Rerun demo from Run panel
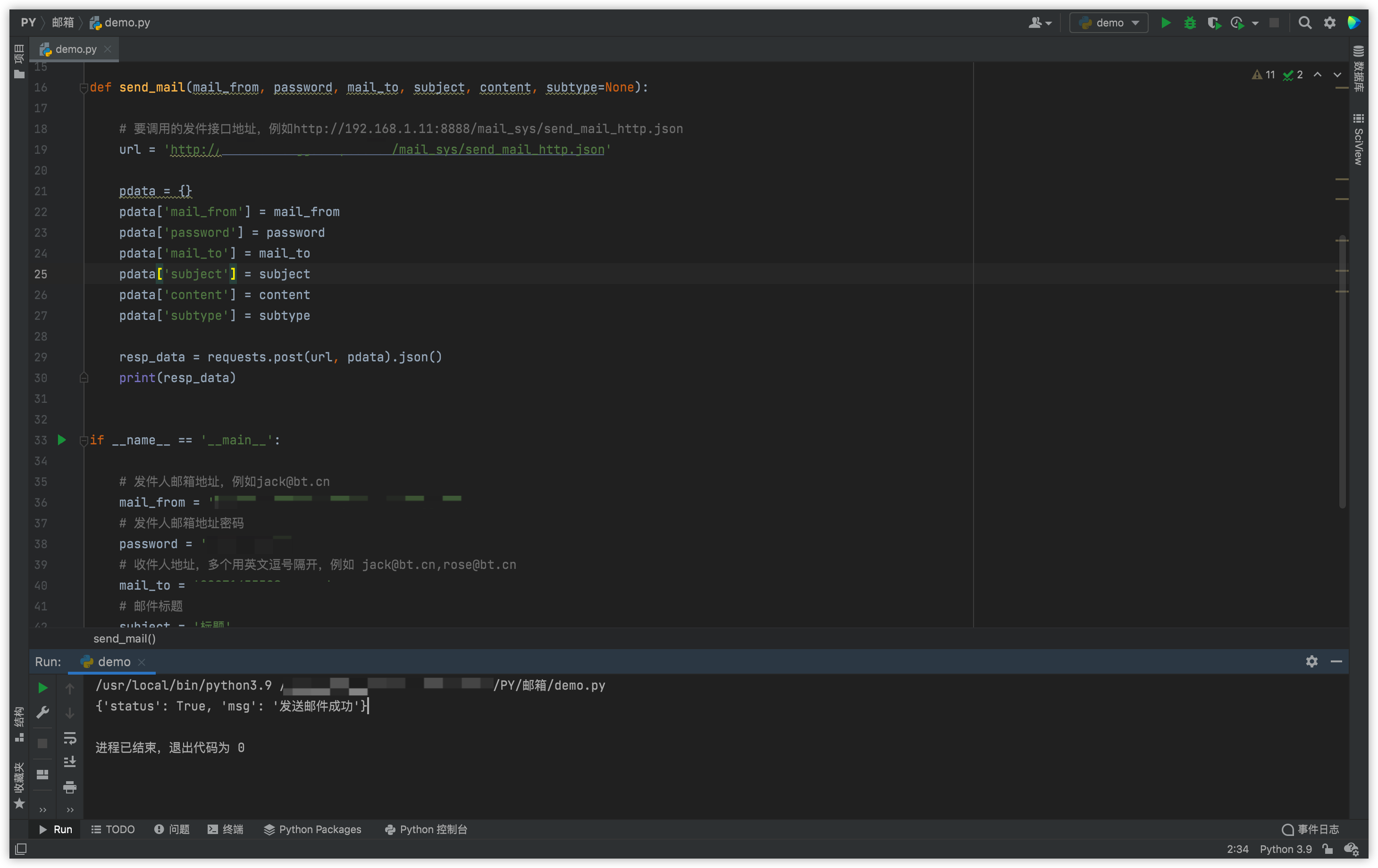This screenshot has width=1378, height=868. coord(42,688)
